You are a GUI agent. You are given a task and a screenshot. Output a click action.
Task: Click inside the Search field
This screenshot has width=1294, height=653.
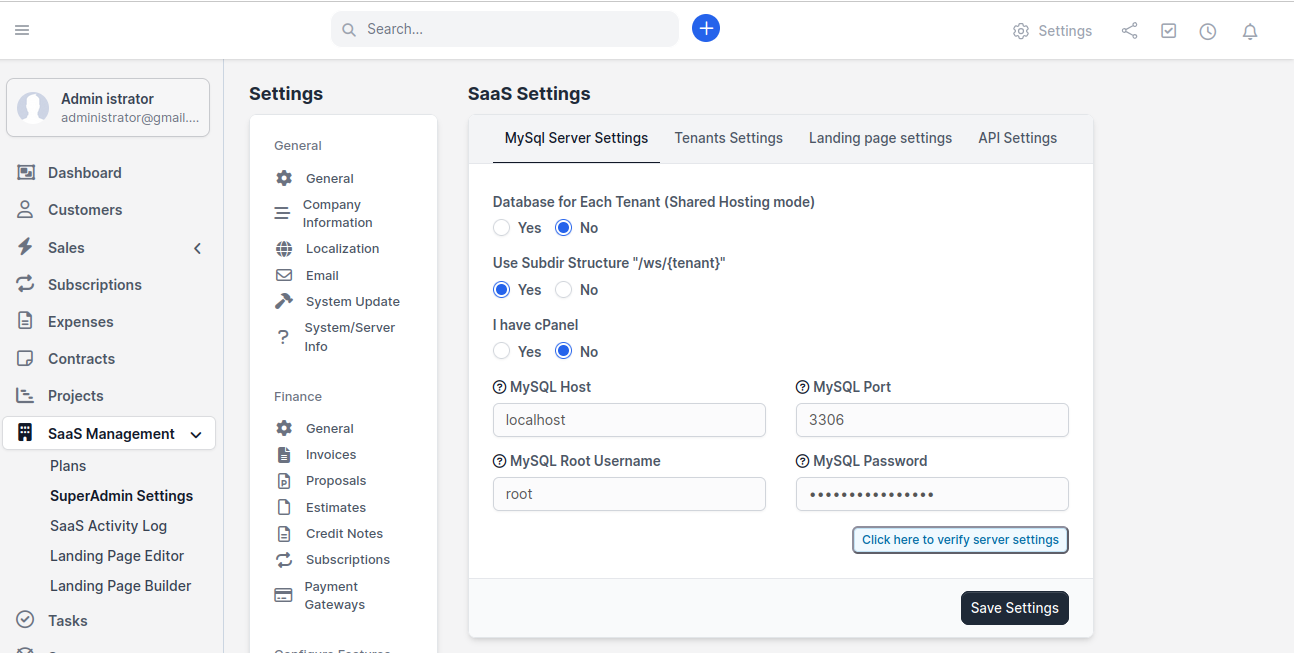click(504, 28)
